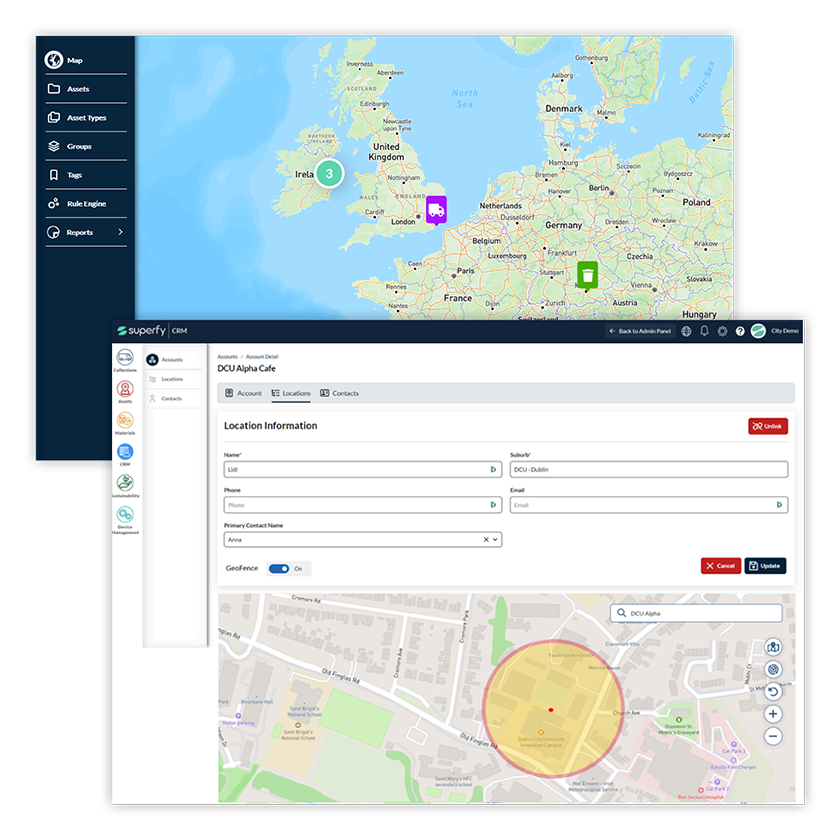
Task: Click the DCU Alpha map search field
Action: click(x=696, y=614)
